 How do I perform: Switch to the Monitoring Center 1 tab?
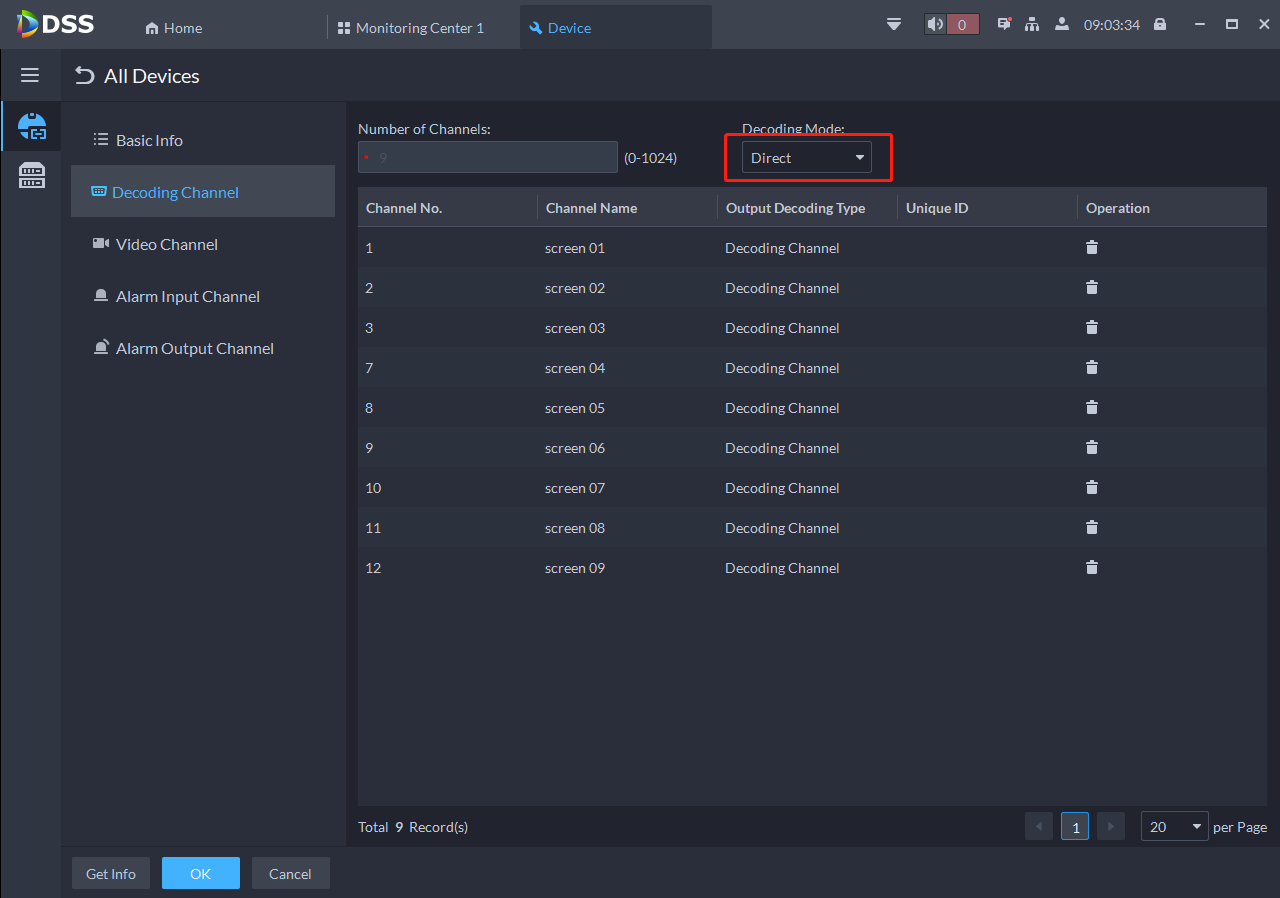pos(411,28)
